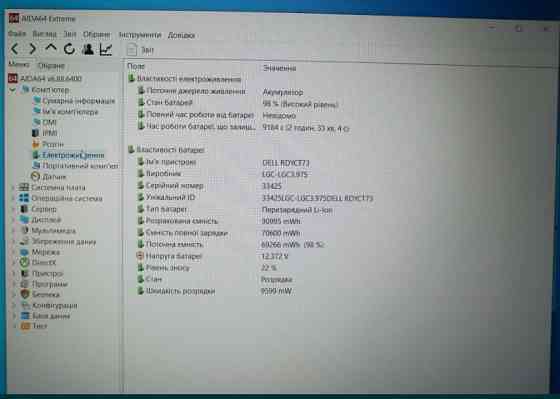This screenshot has height=399, width=560.
Task: Switch to the Обране tab in sidebar
Action: 51,66
